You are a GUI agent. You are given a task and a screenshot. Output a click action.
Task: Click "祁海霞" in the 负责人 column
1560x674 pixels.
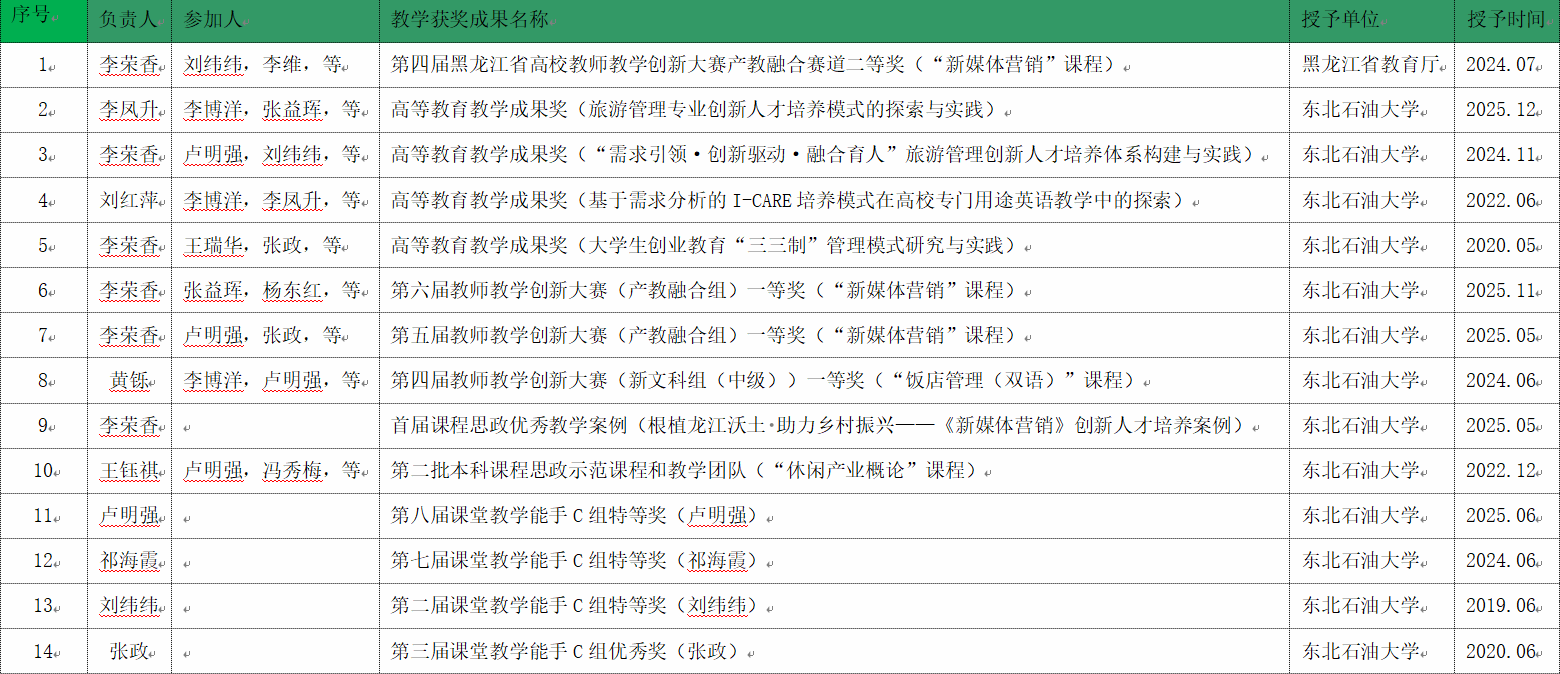[x=129, y=561]
